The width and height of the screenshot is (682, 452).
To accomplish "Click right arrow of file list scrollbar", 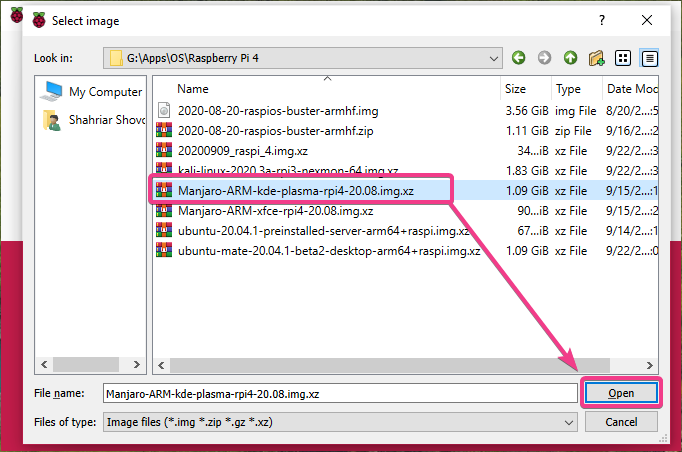I will coord(649,365).
